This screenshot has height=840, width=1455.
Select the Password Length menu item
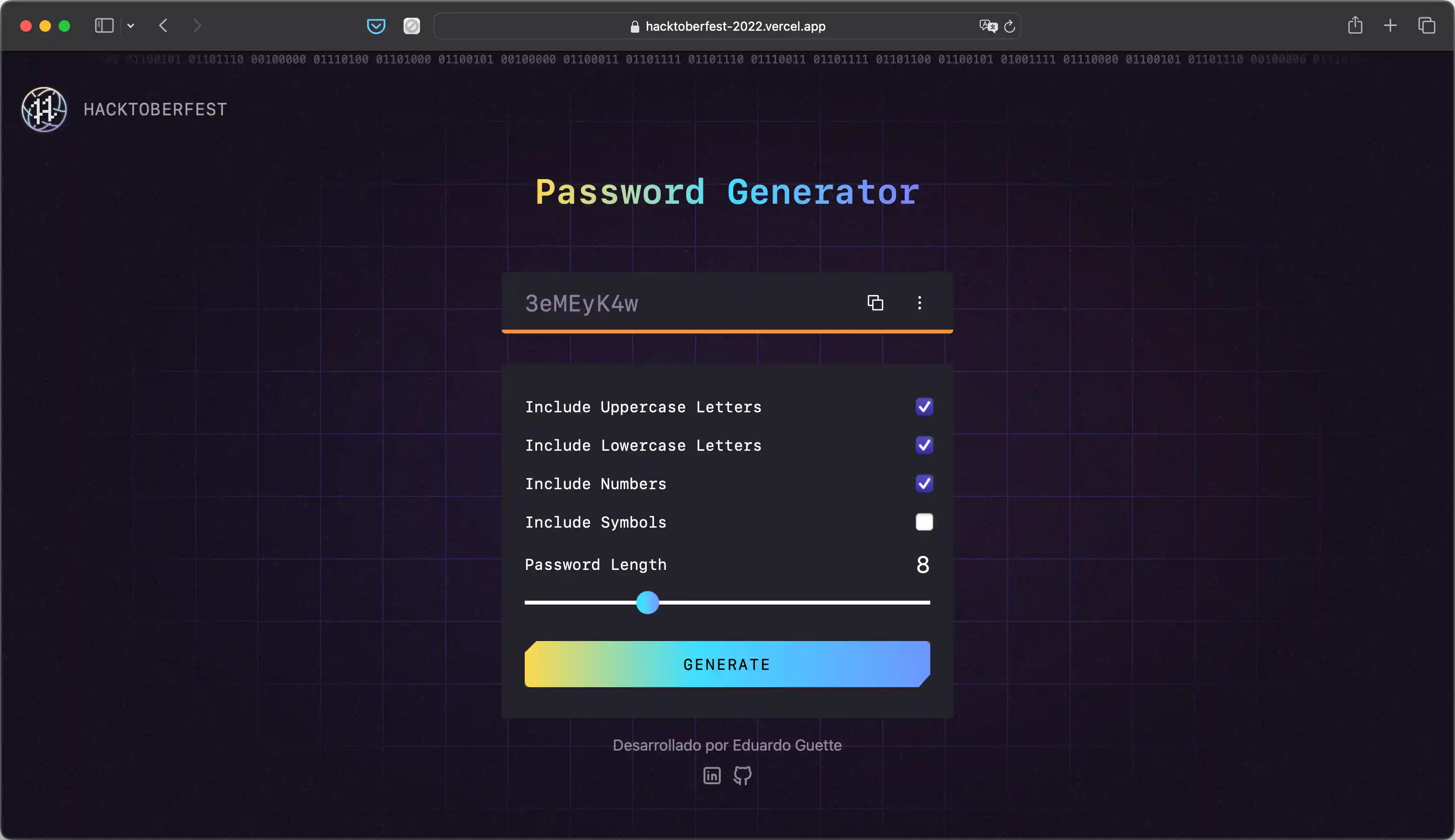pyautogui.click(x=595, y=564)
